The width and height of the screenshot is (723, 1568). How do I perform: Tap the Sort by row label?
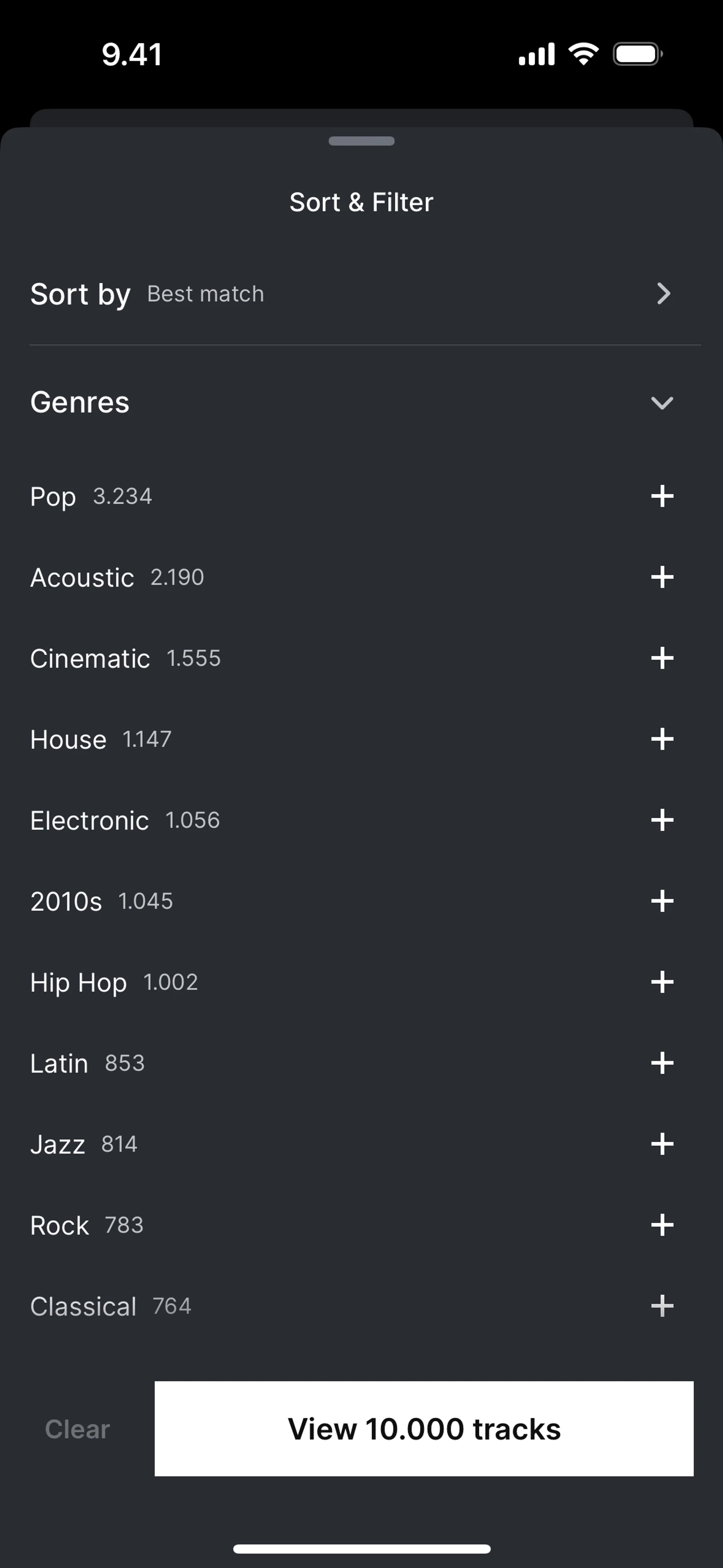coord(80,294)
